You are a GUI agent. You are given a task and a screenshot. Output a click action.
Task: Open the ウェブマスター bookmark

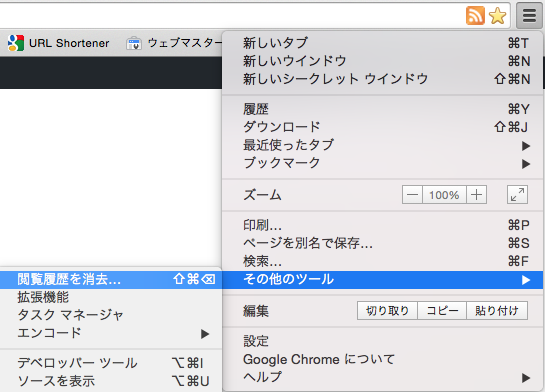[x=174, y=43]
